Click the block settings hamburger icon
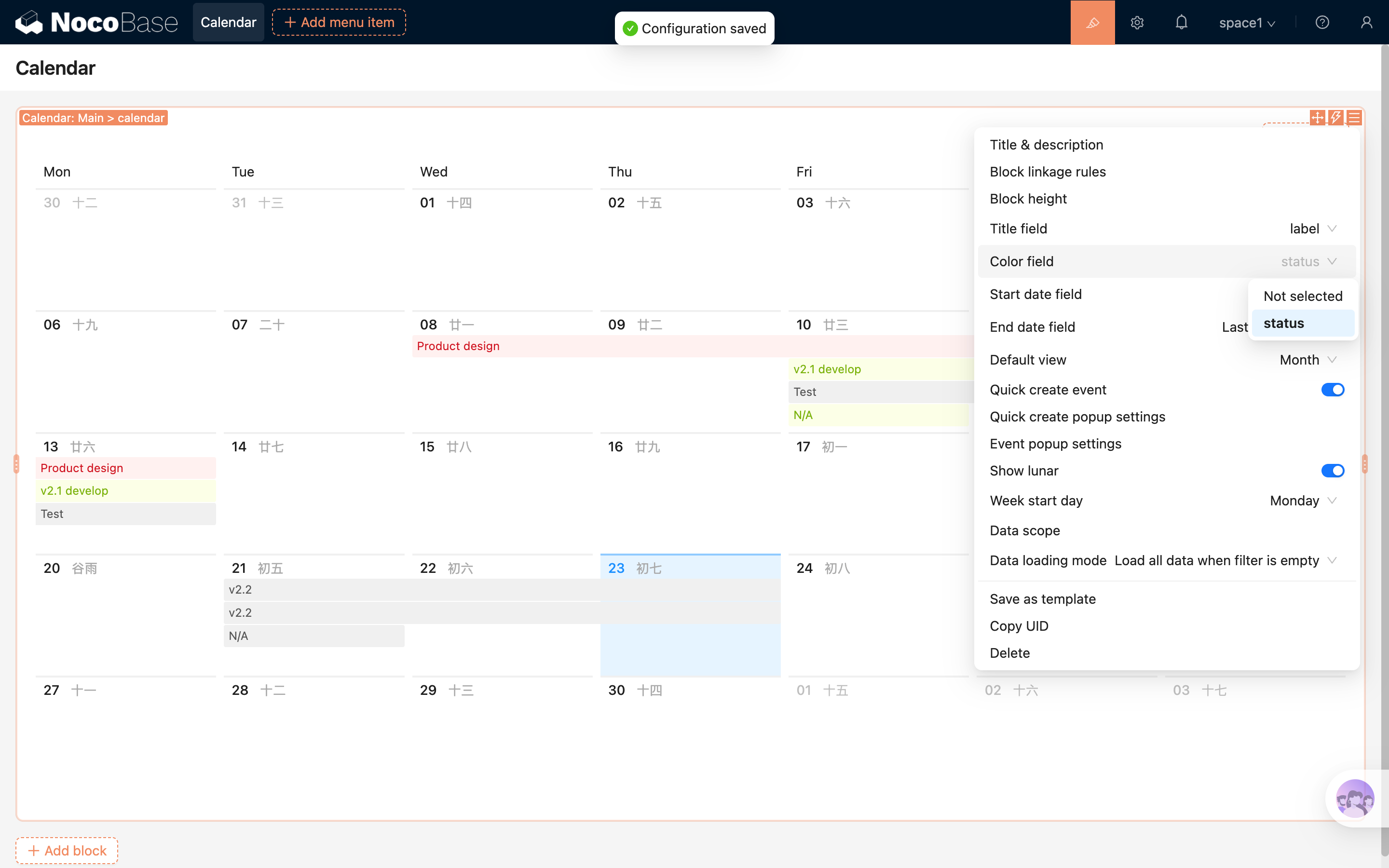 tap(1354, 118)
